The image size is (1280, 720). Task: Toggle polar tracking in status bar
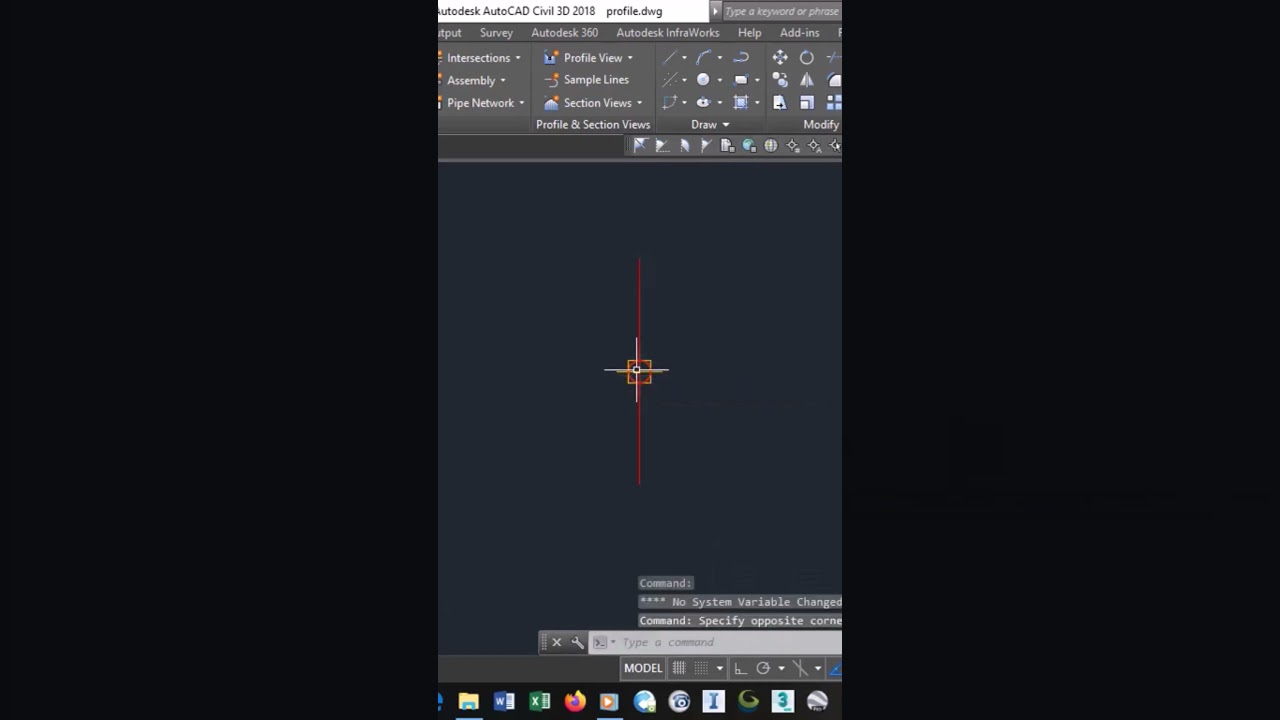763,668
